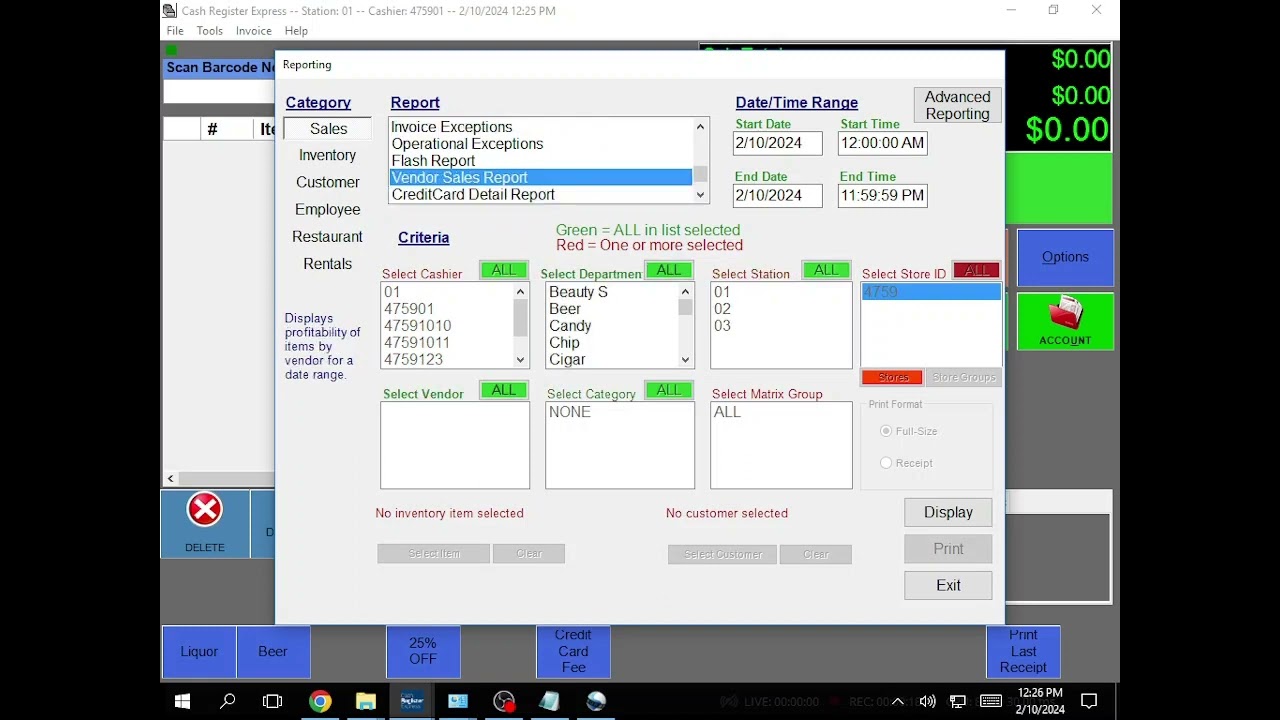1280x720 pixels.
Task: Open the Tools menu
Action: point(210,31)
